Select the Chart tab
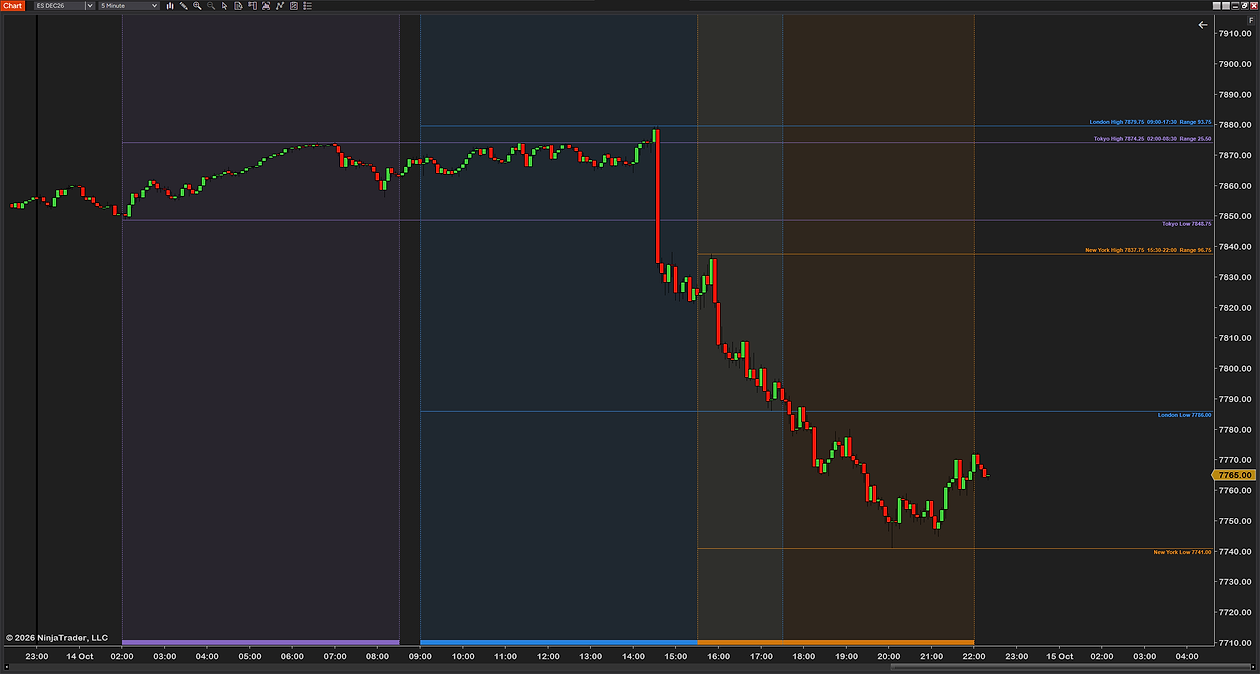This screenshot has width=1260, height=674. (12, 6)
